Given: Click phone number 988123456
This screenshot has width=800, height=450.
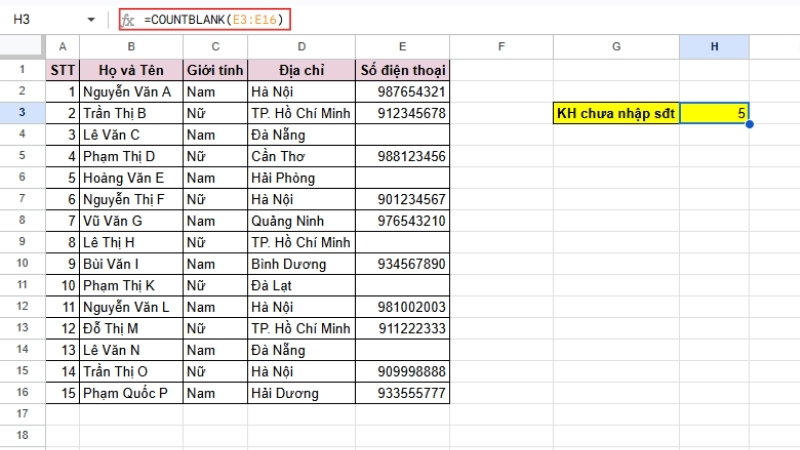Looking at the screenshot, I should [x=403, y=156].
